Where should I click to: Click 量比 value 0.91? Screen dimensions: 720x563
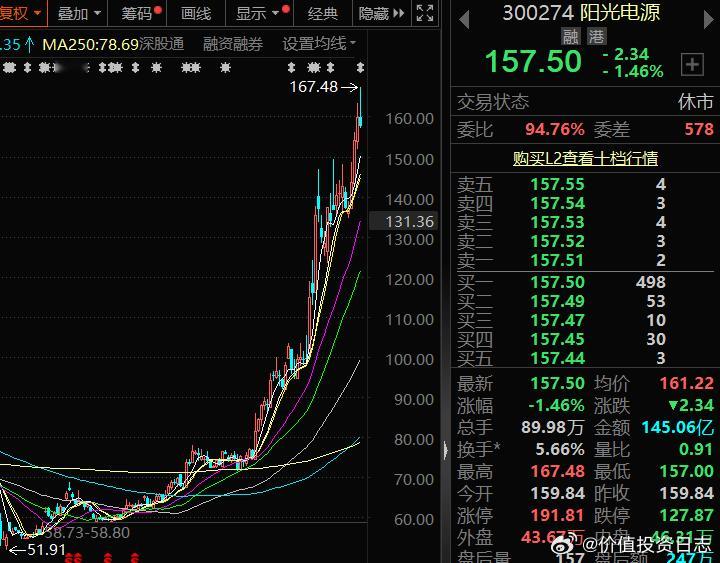tap(696, 449)
